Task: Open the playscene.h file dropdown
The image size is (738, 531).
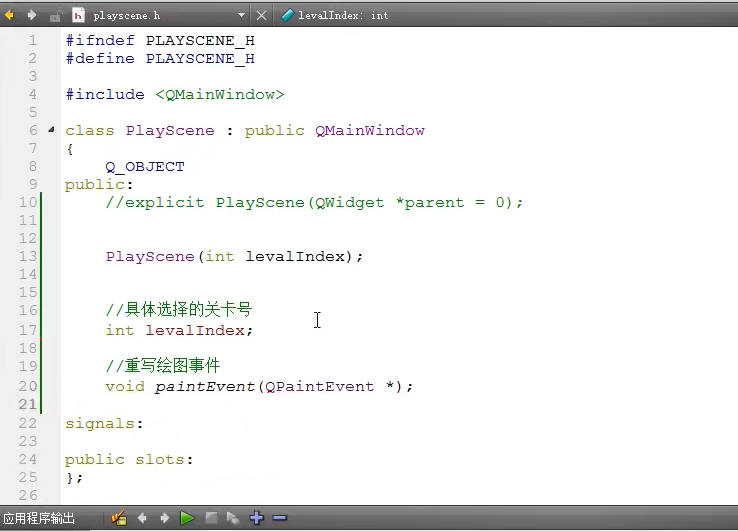Action: click(x=241, y=16)
